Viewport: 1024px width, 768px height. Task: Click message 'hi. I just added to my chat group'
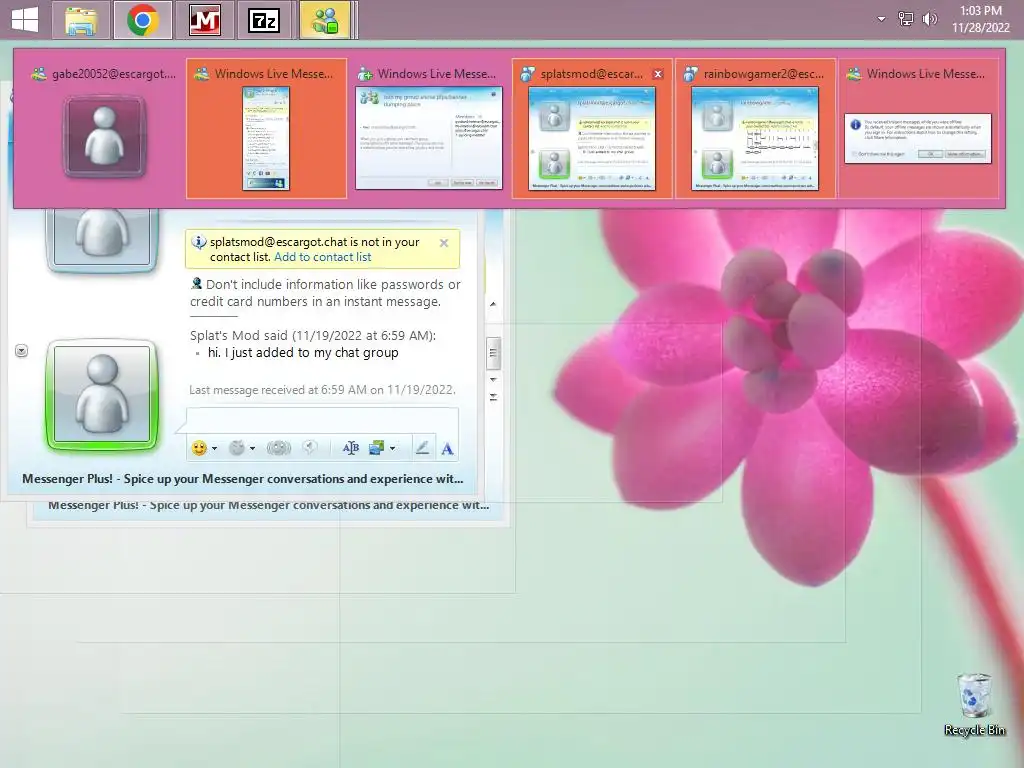303,353
